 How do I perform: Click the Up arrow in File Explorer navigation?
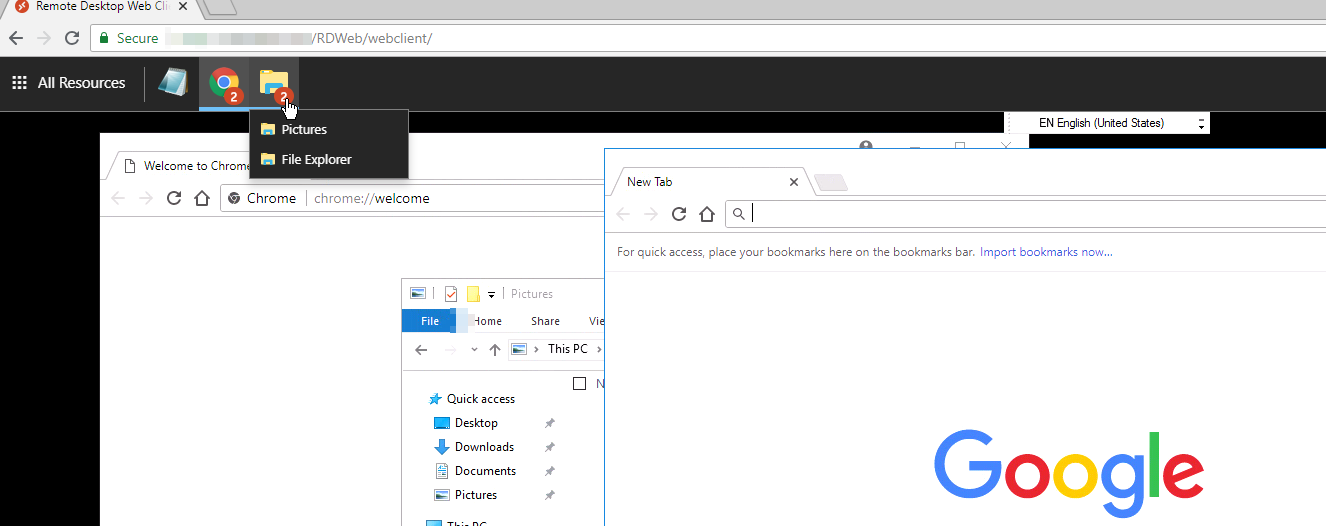tap(495, 349)
